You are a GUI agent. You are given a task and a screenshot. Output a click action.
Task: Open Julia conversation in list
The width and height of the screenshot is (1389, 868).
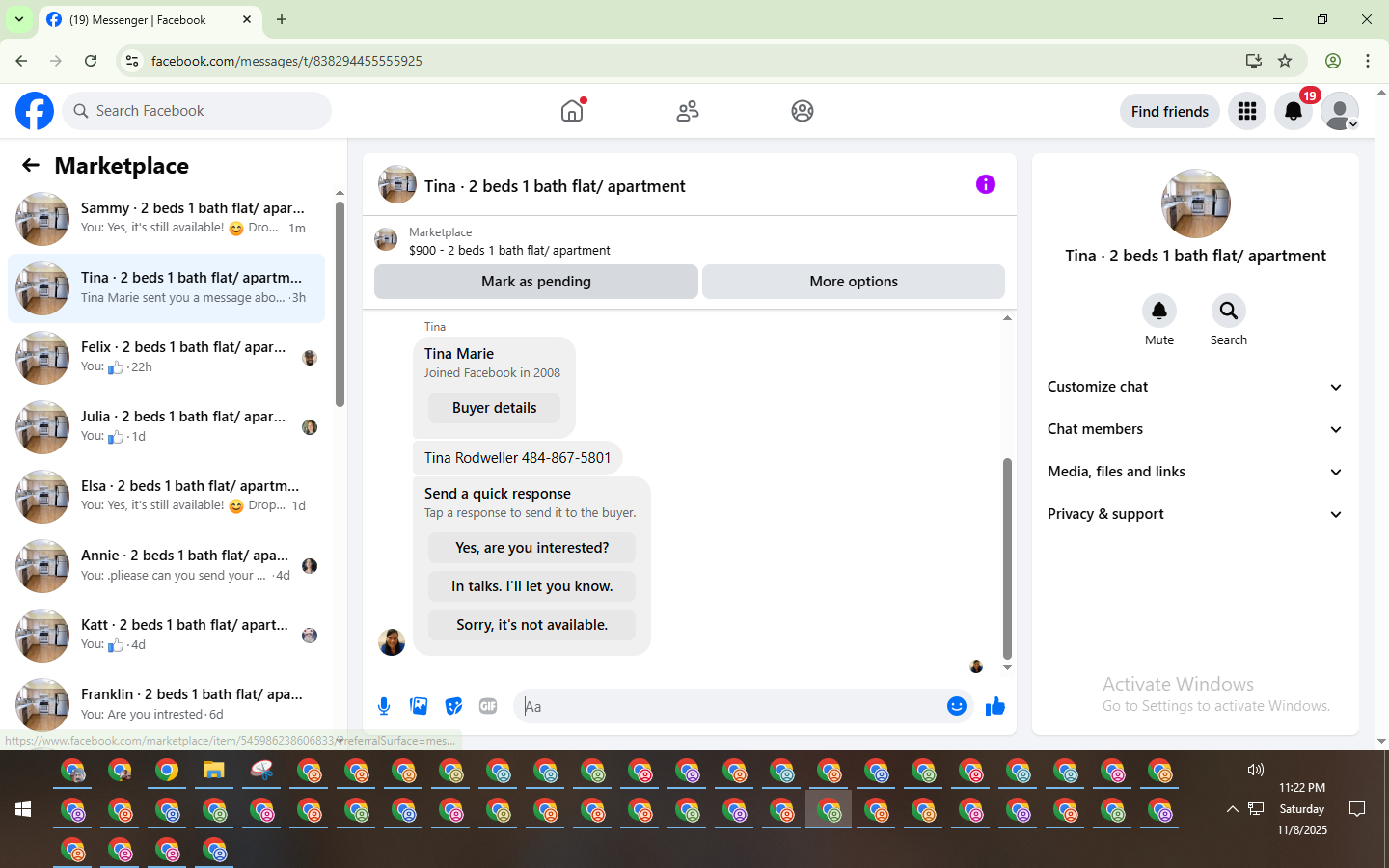[x=166, y=427]
